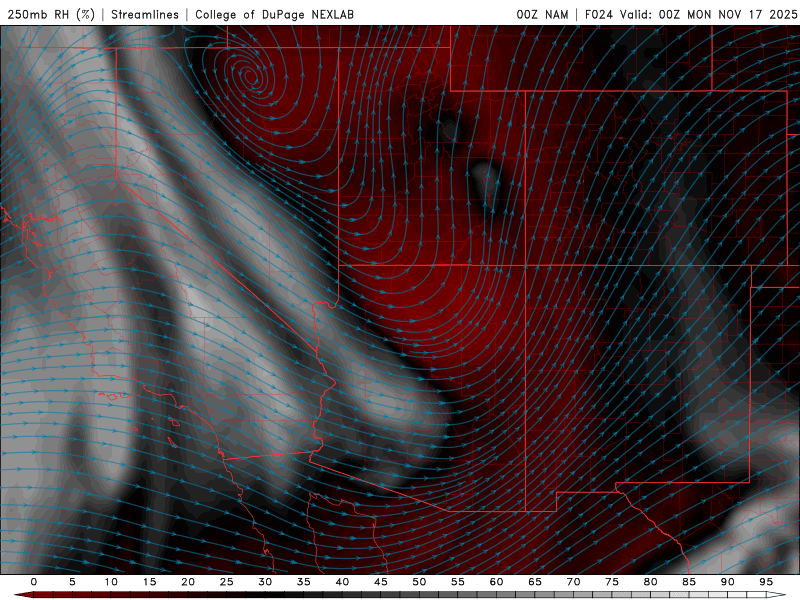Click colorbar label "70"

pos(573,582)
